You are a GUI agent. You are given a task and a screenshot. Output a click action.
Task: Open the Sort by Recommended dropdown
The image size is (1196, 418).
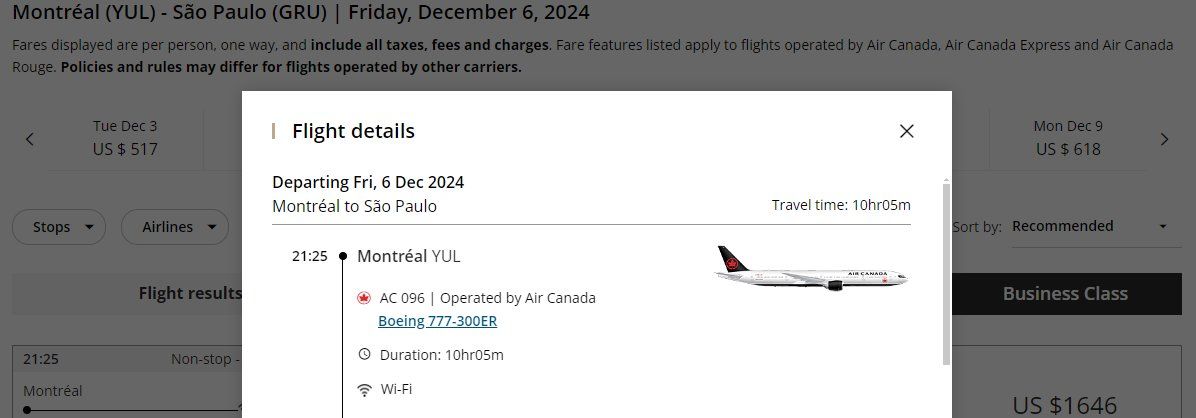(x=1089, y=226)
